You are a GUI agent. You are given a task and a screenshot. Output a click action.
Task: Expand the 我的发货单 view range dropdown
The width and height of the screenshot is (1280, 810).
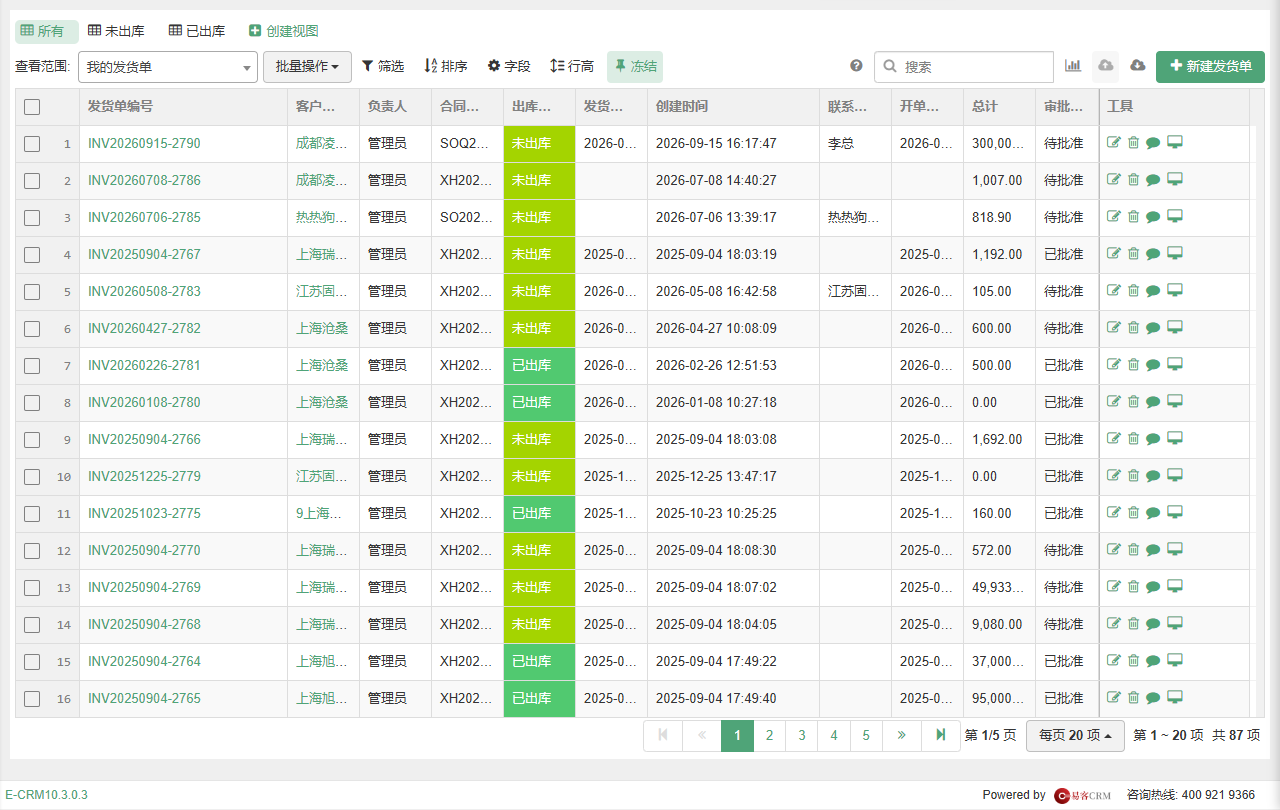point(168,67)
